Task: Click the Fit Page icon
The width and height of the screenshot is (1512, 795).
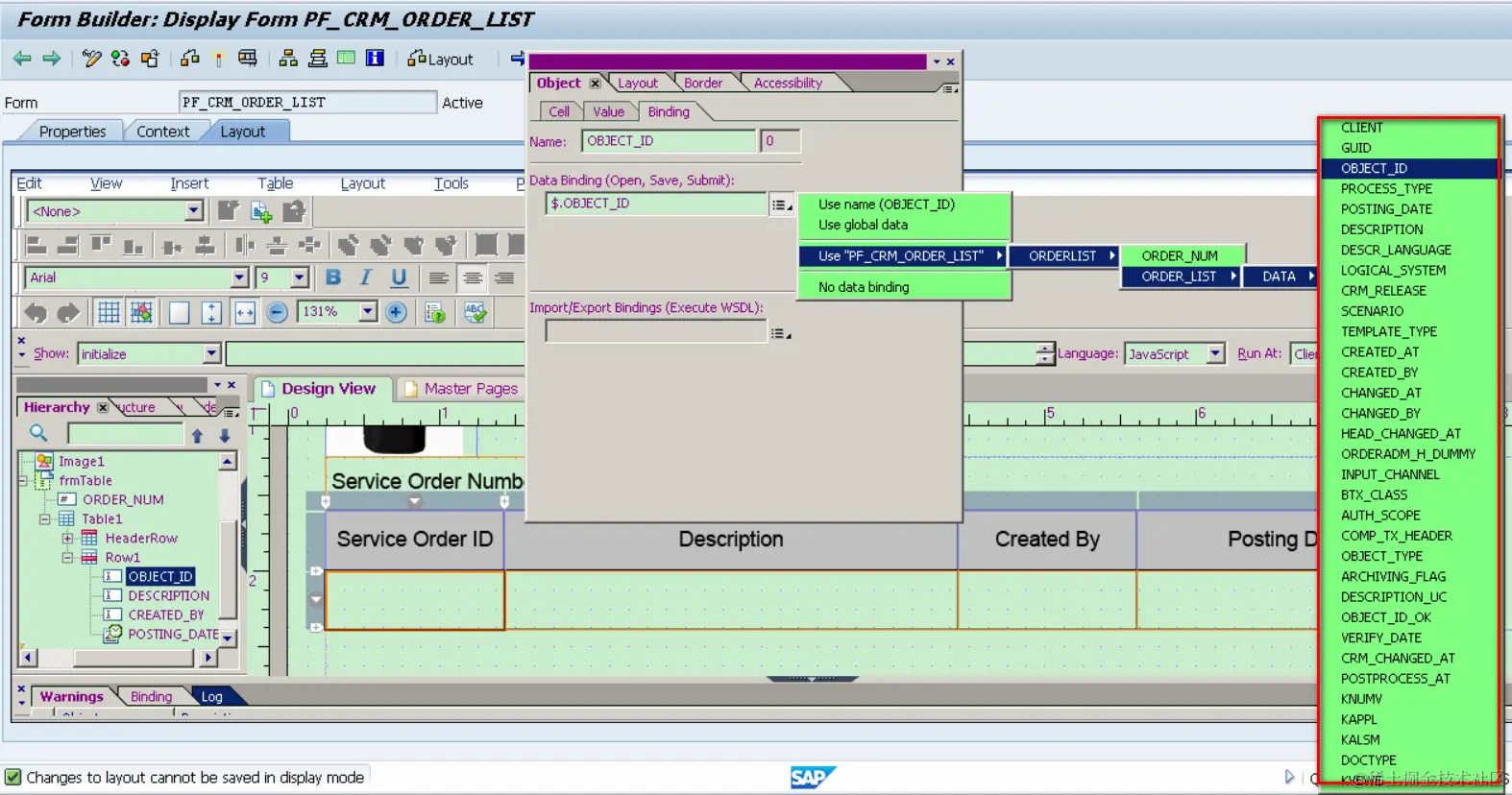Action: pos(211,312)
